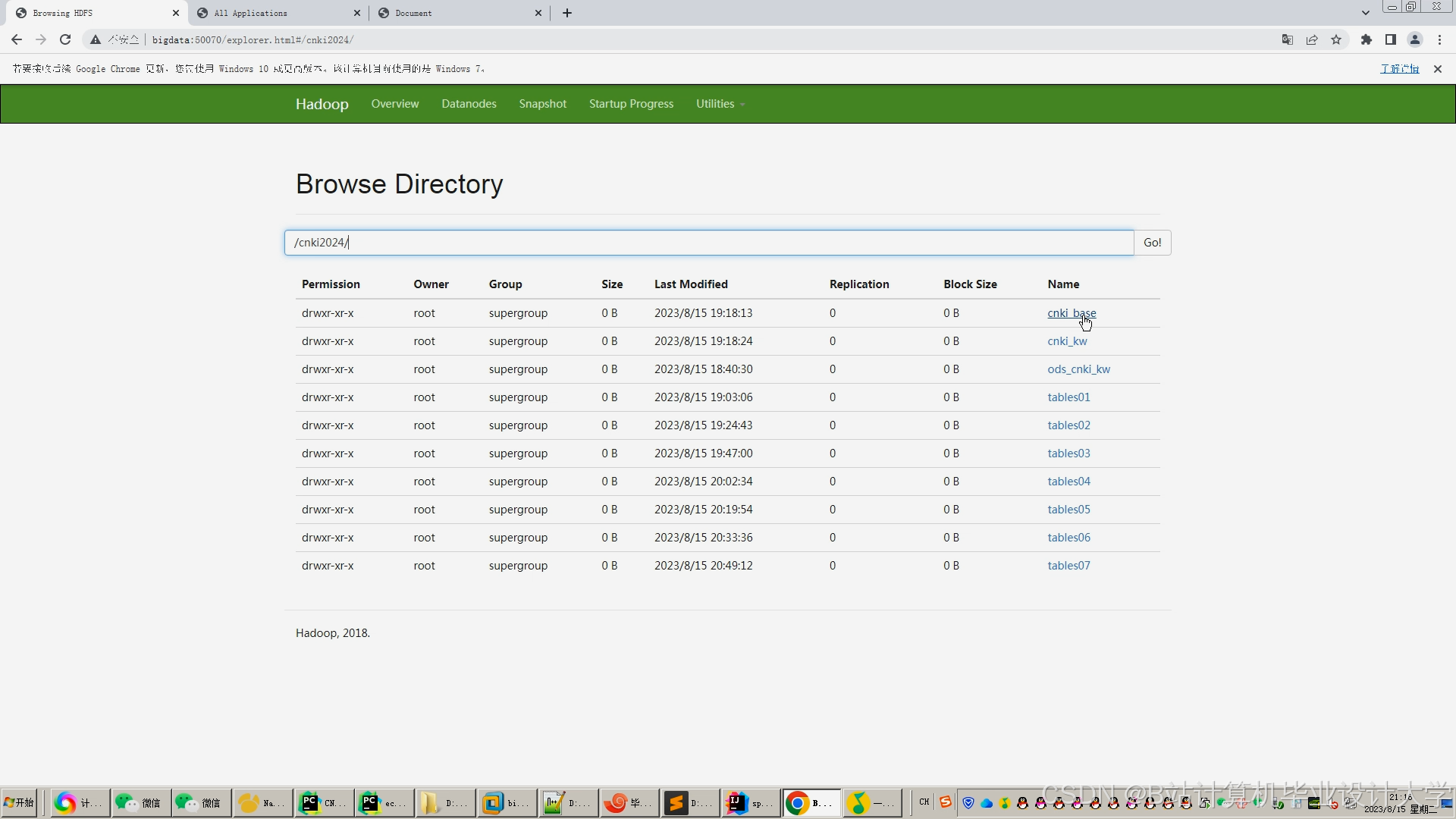Click the share page icon
Screen dimensions: 1456x819
point(1312,39)
